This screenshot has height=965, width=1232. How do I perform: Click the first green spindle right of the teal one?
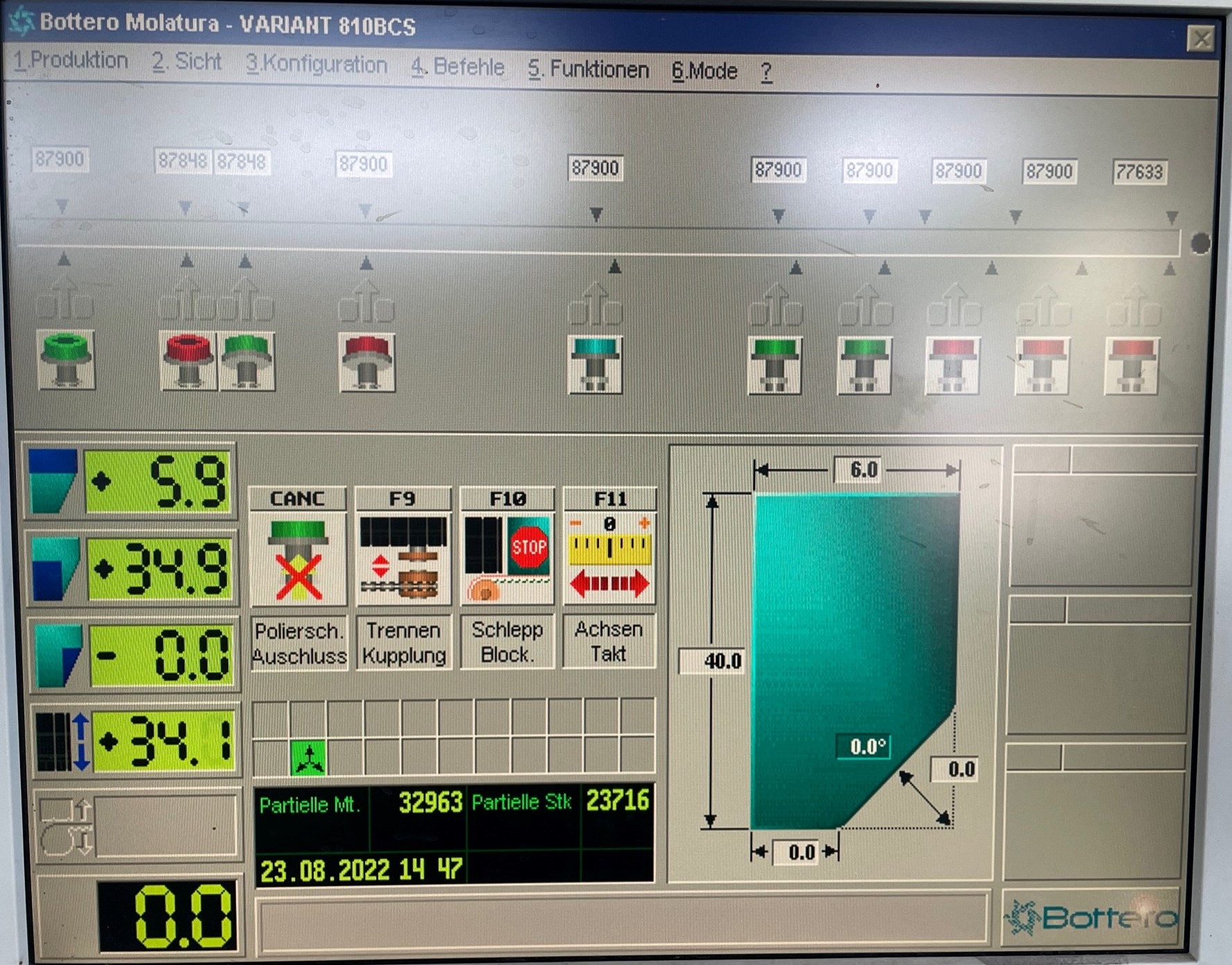(775, 366)
